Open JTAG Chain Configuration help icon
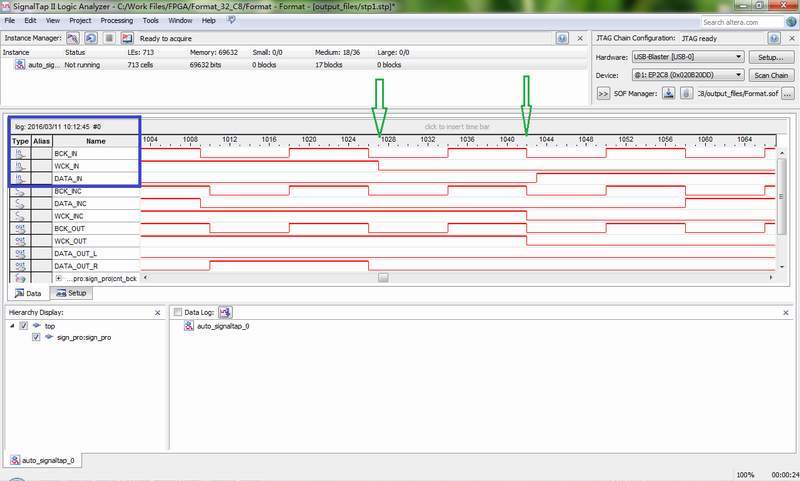Viewport: 800px width, 481px height. [x=774, y=38]
